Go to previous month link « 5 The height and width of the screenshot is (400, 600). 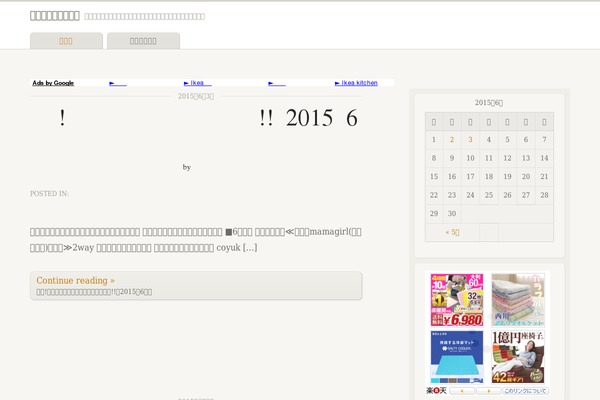[x=452, y=232]
